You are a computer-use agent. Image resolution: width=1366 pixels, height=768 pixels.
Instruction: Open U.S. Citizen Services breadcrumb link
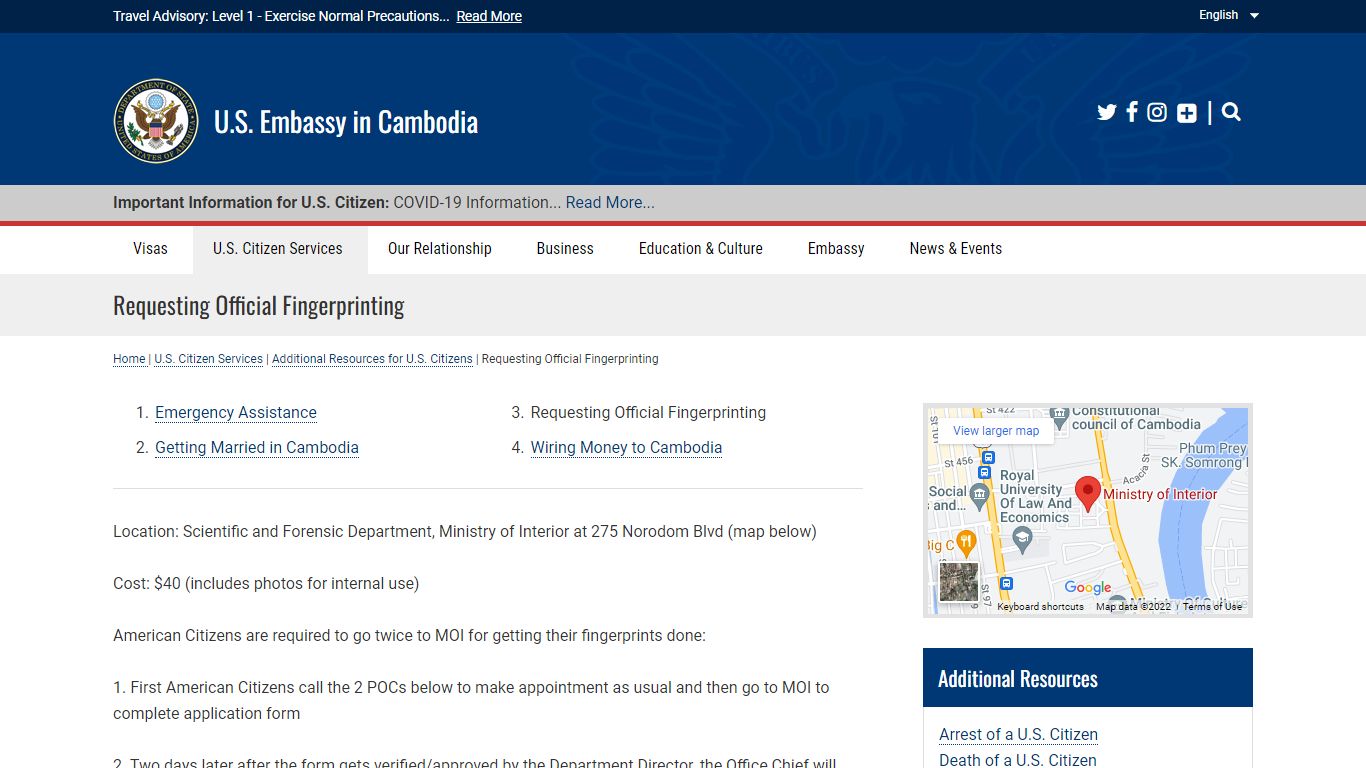point(209,359)
